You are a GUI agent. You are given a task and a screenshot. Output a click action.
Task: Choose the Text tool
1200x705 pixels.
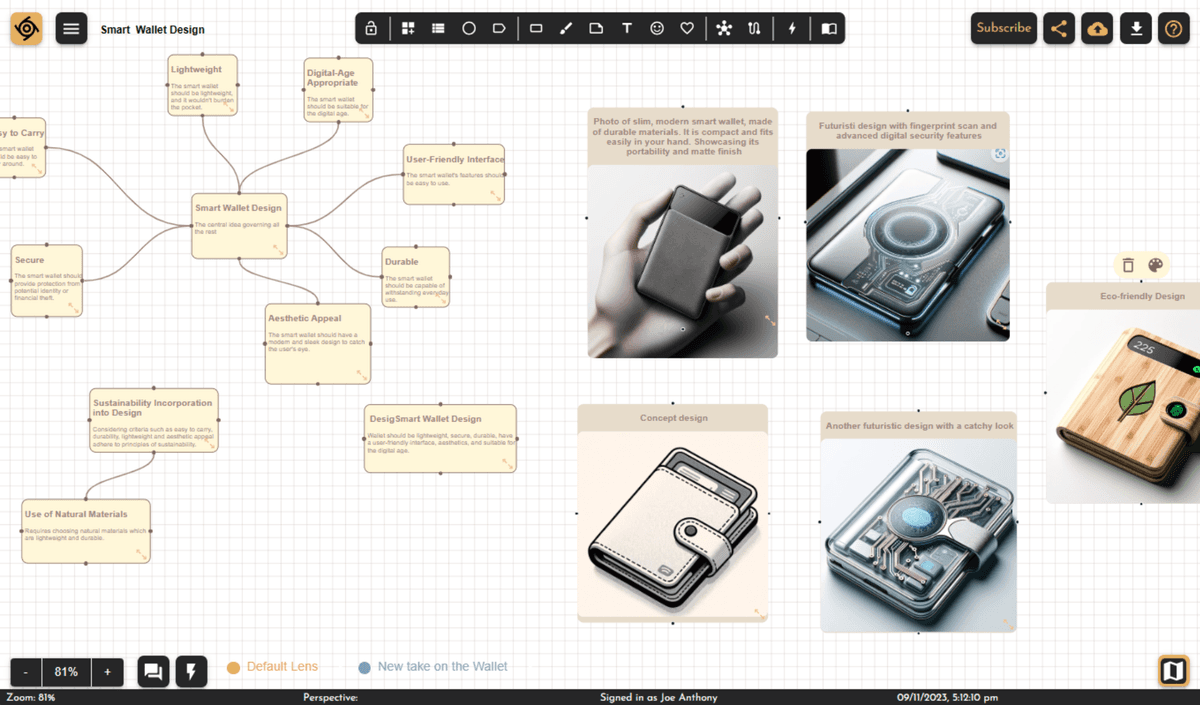(x=626, y=29)
